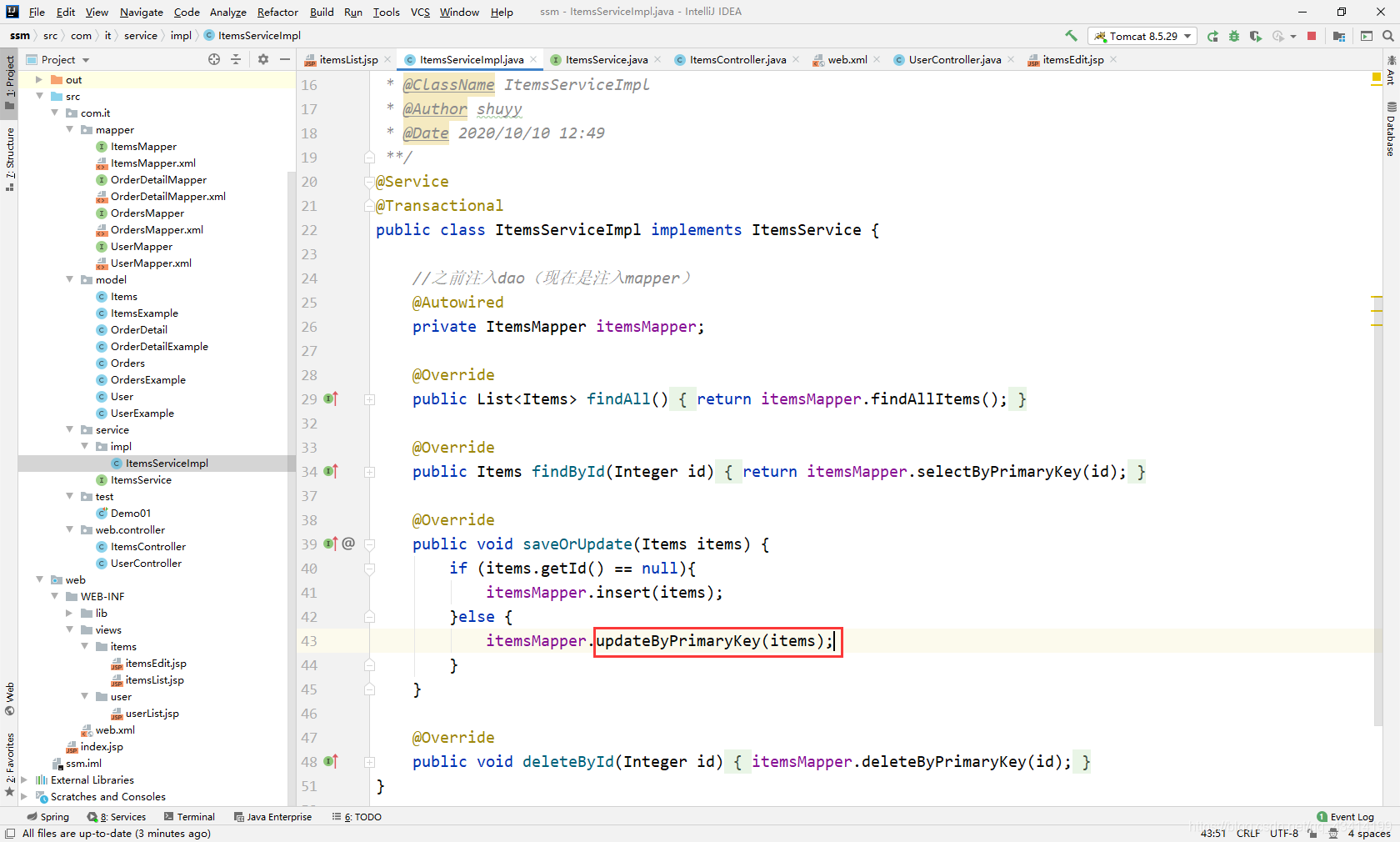Screen dimensions: 1400x842
Task: Open the Web side tool window
Action: [9, 699]
